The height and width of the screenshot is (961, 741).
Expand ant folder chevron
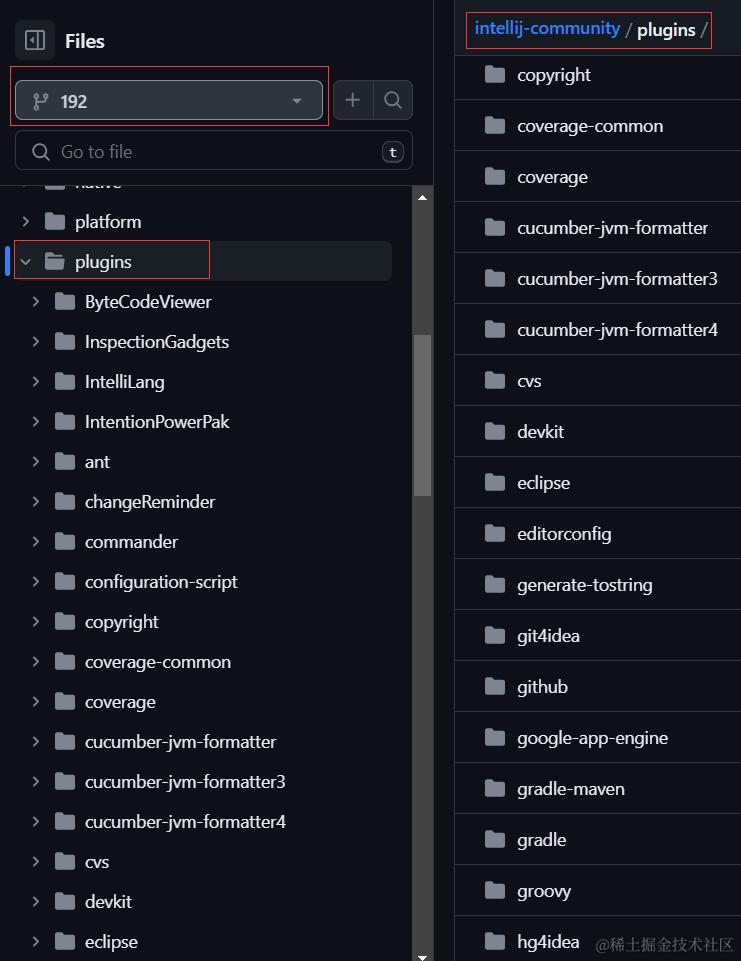tap(36, 462)
